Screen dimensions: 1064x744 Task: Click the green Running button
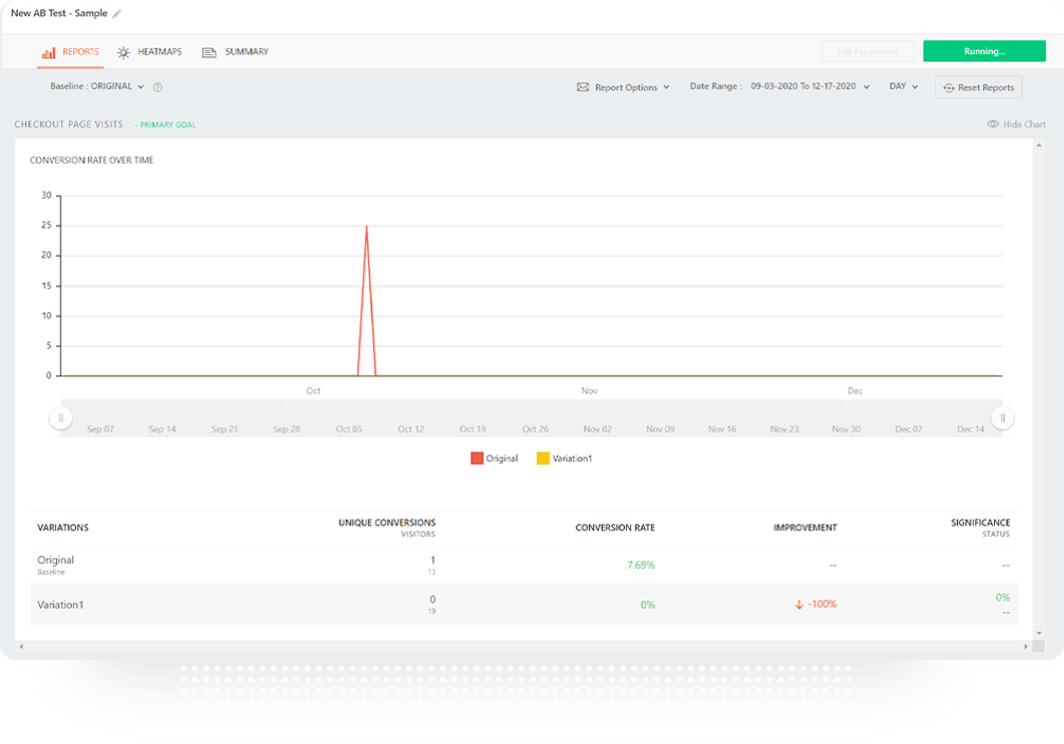pyautogui.click(x=984, y=51)
